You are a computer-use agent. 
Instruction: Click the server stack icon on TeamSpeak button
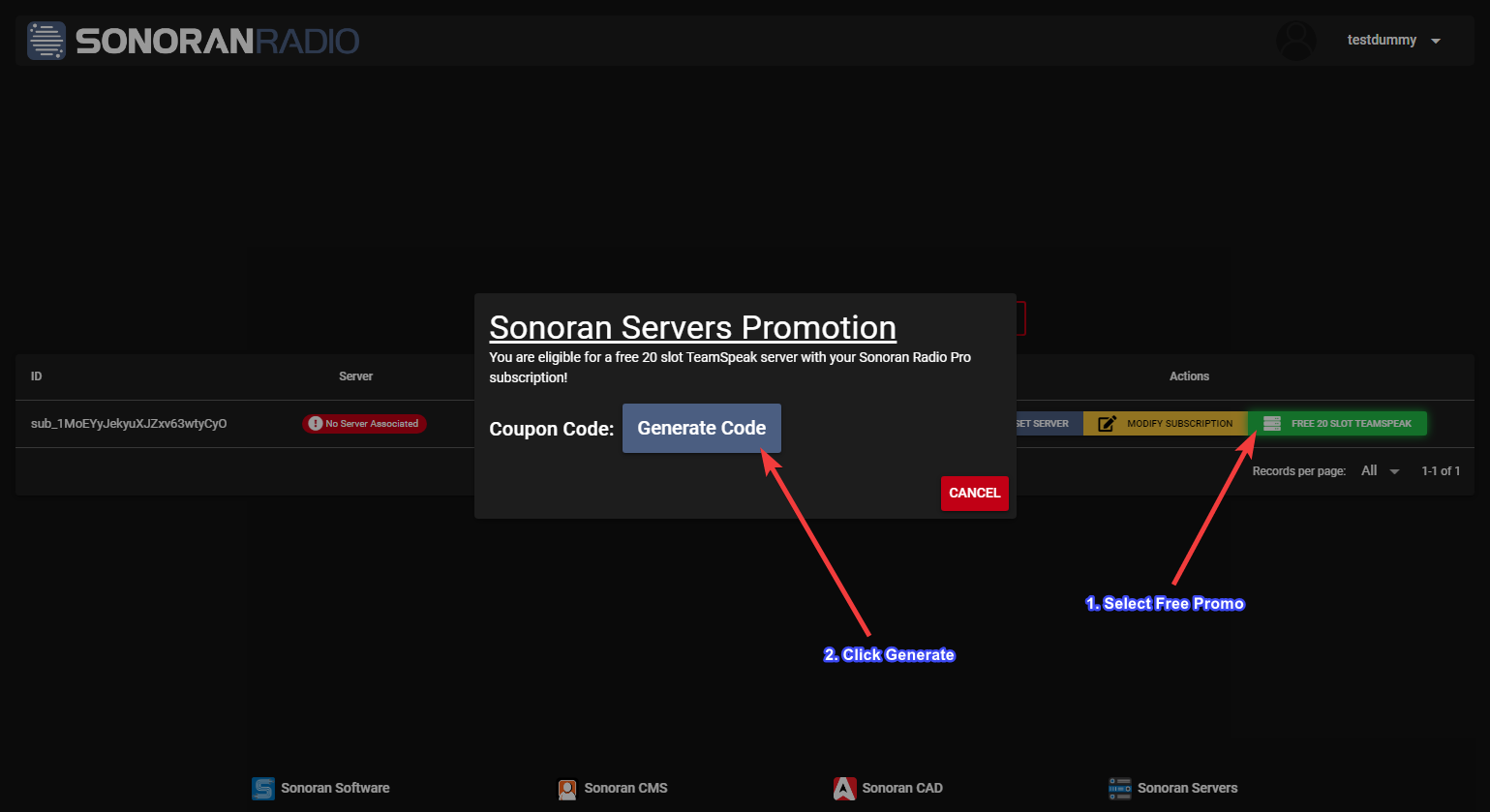pos(1272,423)
